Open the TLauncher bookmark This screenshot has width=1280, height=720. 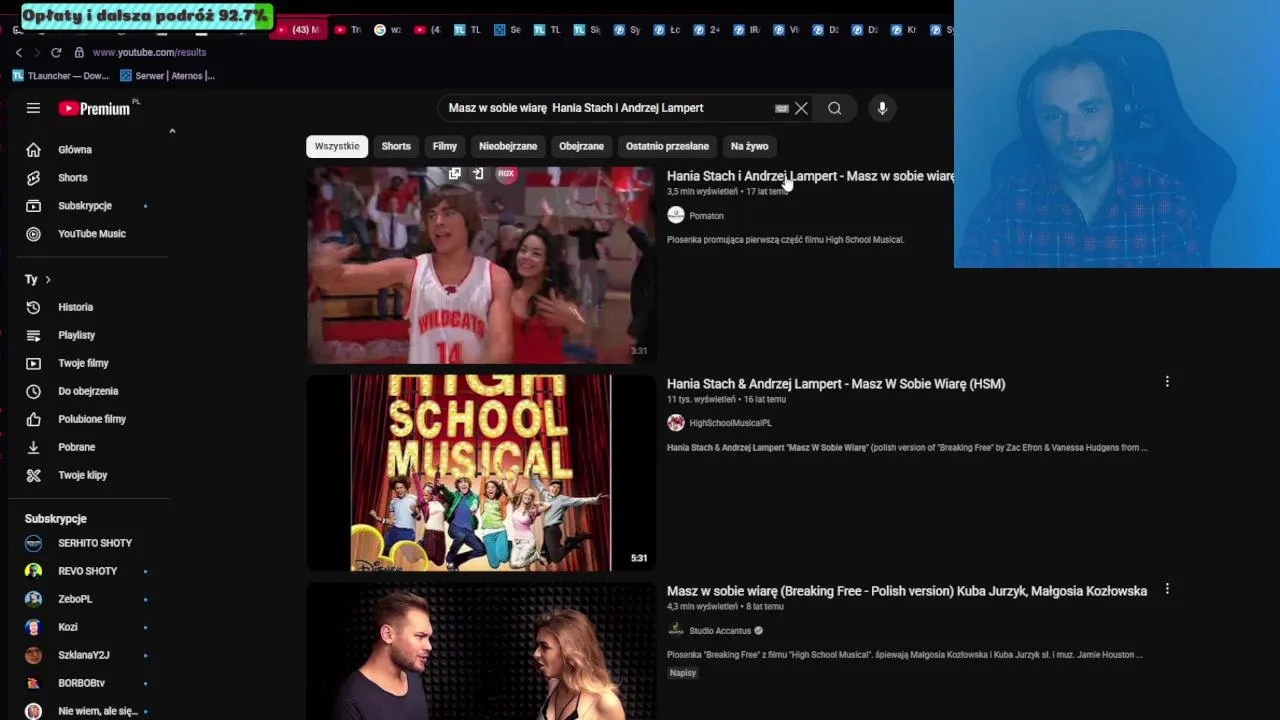(x=61, y=76)
